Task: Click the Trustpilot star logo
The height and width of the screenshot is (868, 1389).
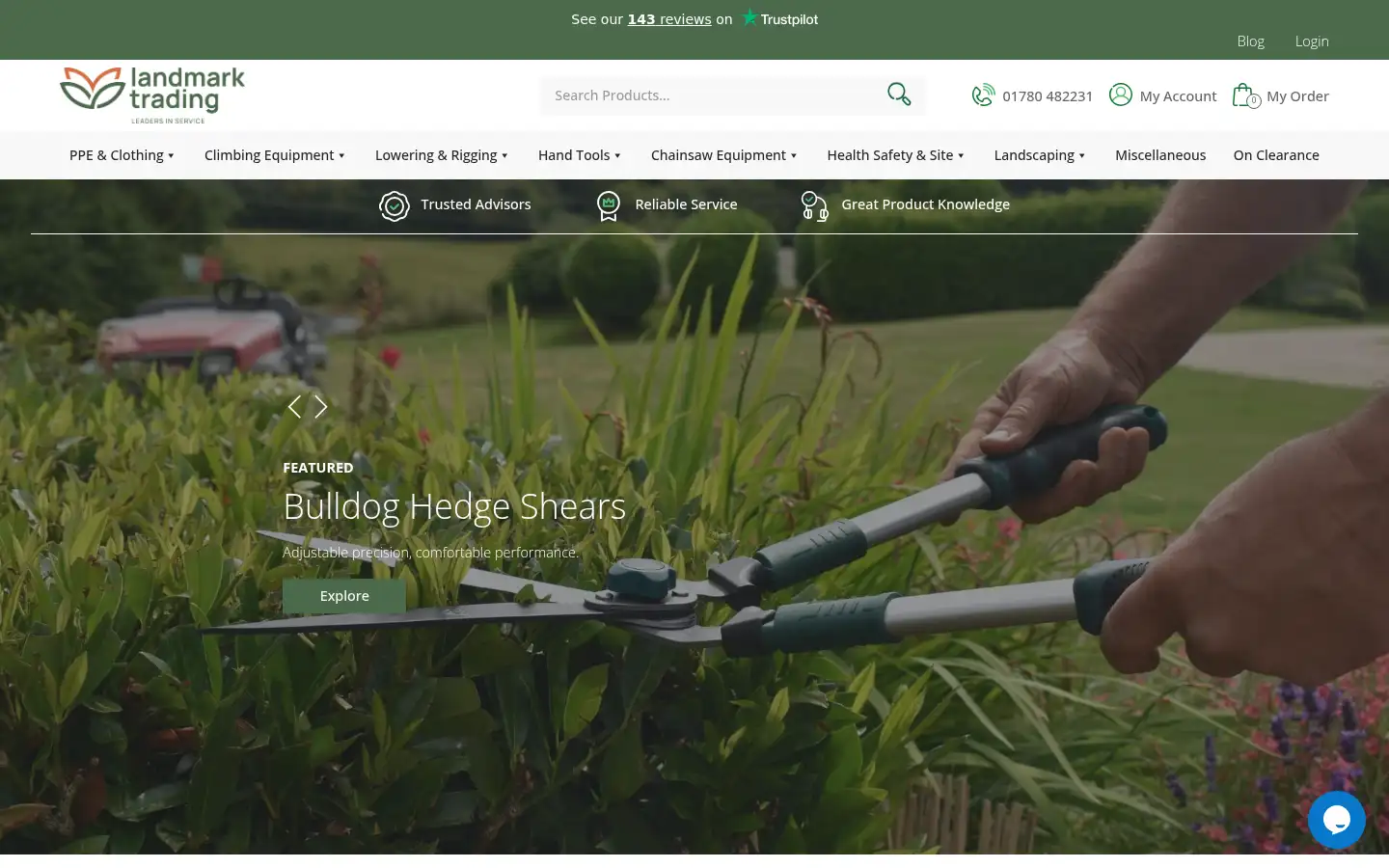Action: [x=749, y=17]
